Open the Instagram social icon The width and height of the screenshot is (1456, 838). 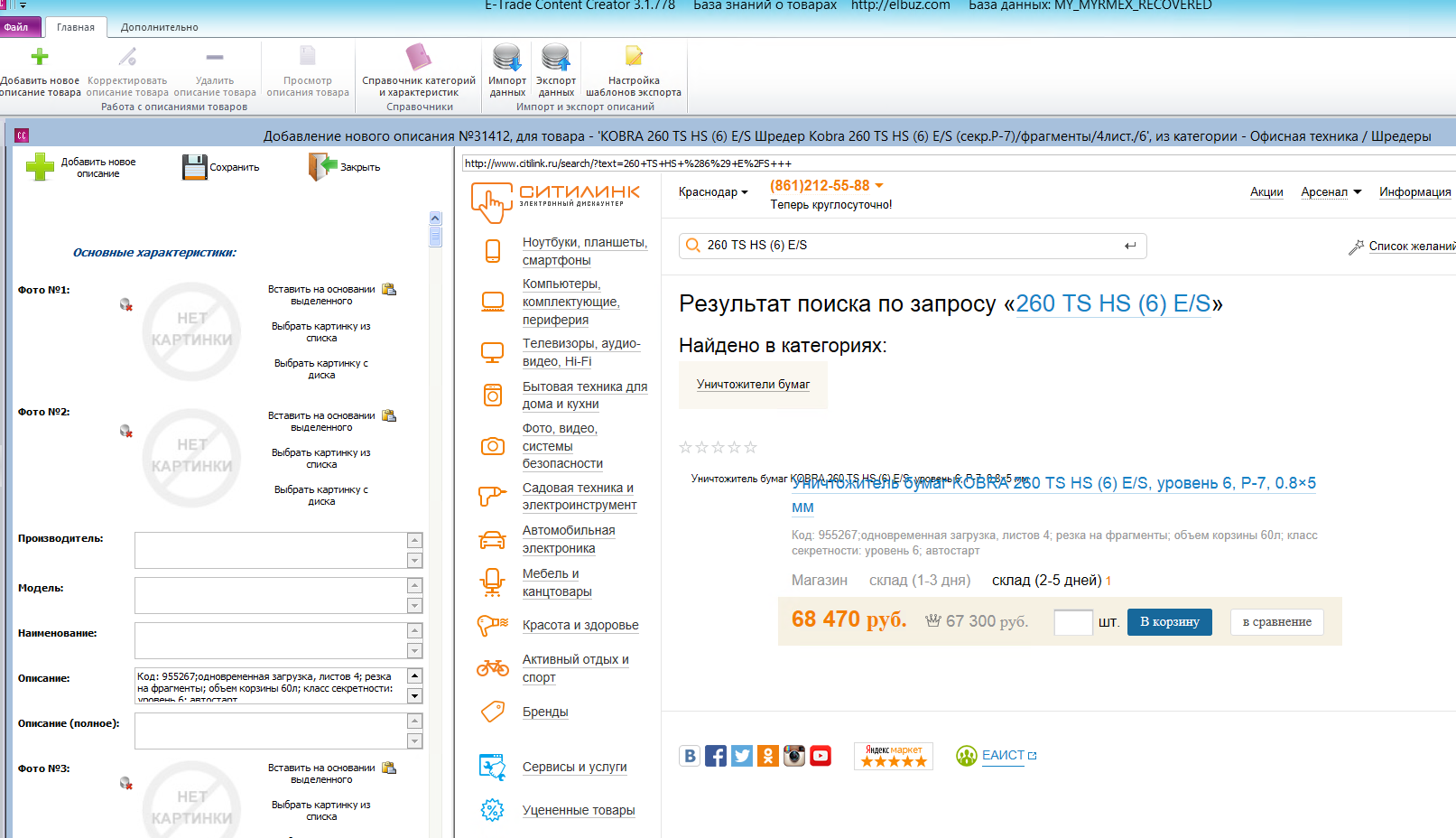[x=794, y=756]
